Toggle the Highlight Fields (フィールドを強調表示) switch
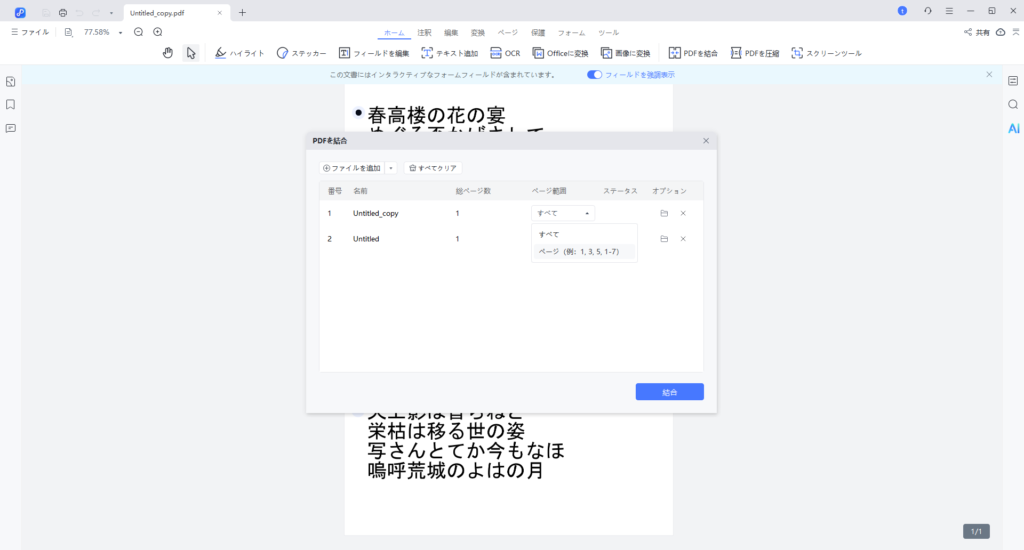This screenshot has width=1024, height=550. click(x=594, y=74)
